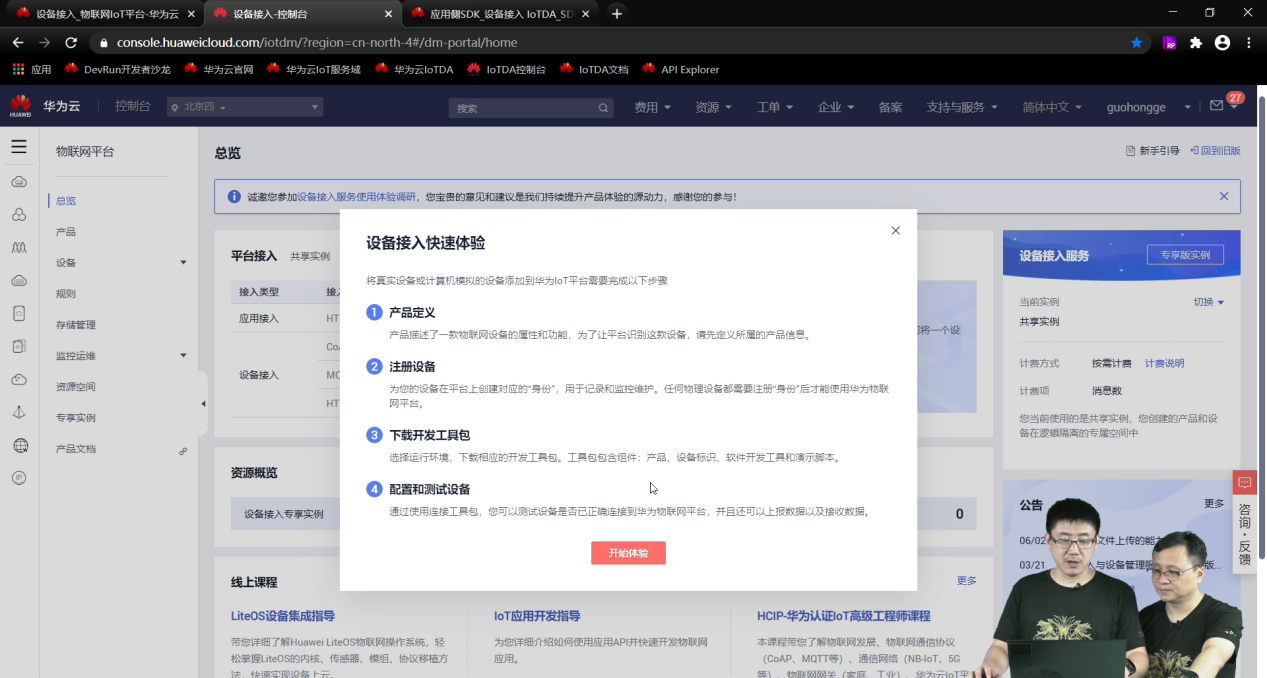Viewport: 1267px width, 678px height.
Task: Click 更多 next to 线上课程
Action: 966,580
